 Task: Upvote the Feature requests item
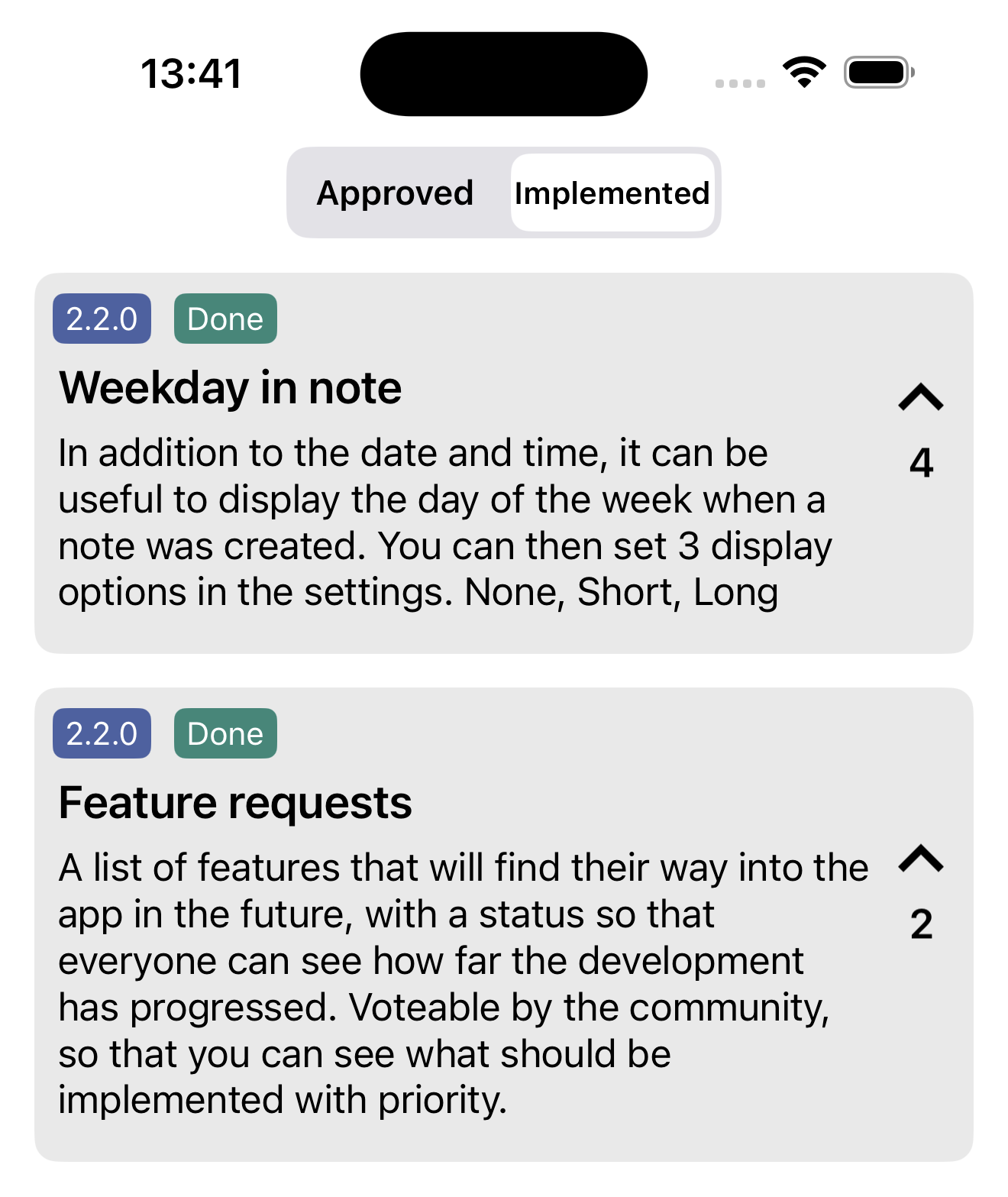921,859
